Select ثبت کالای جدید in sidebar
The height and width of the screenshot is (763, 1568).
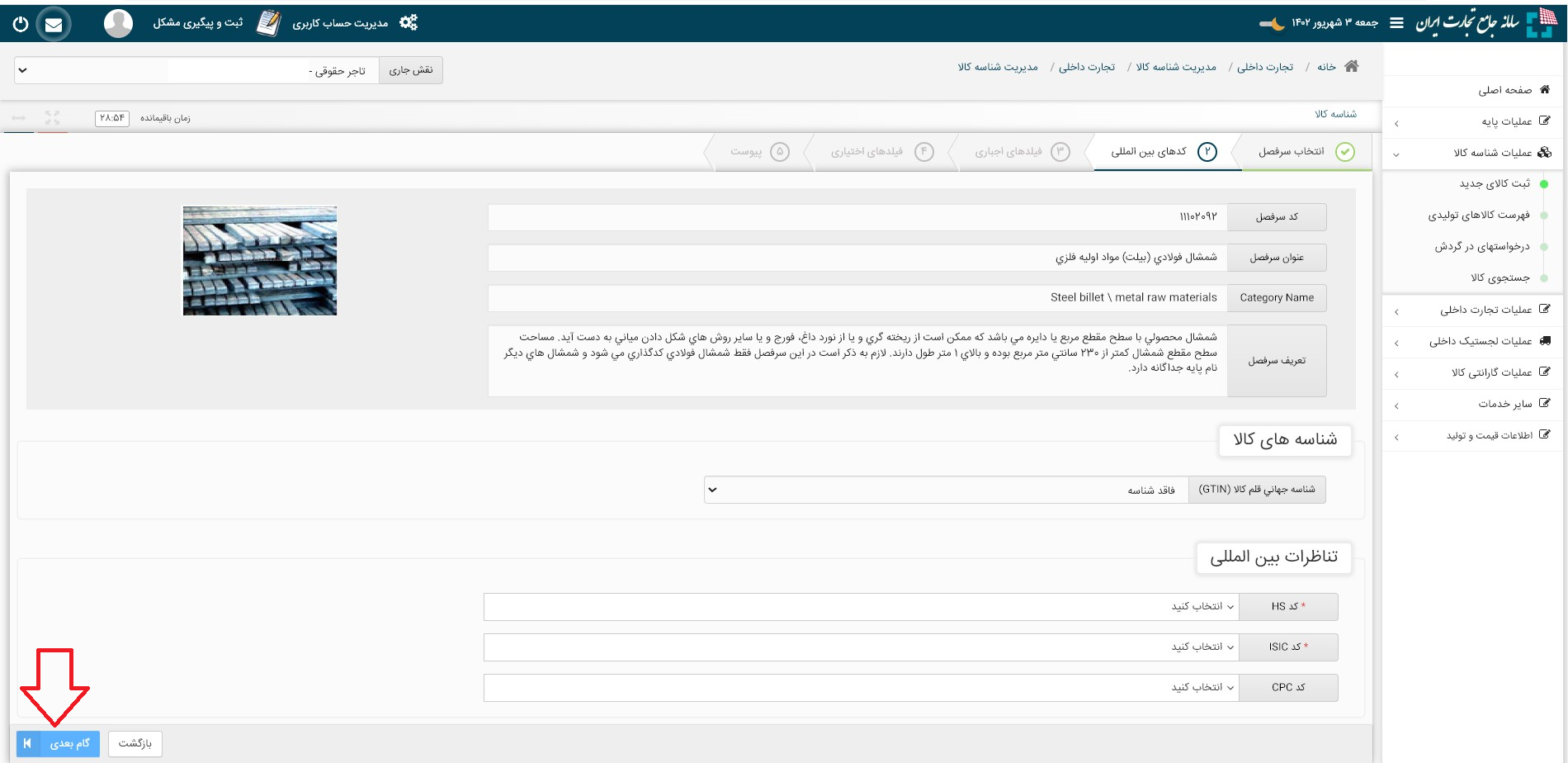[x=1494, y=183]
